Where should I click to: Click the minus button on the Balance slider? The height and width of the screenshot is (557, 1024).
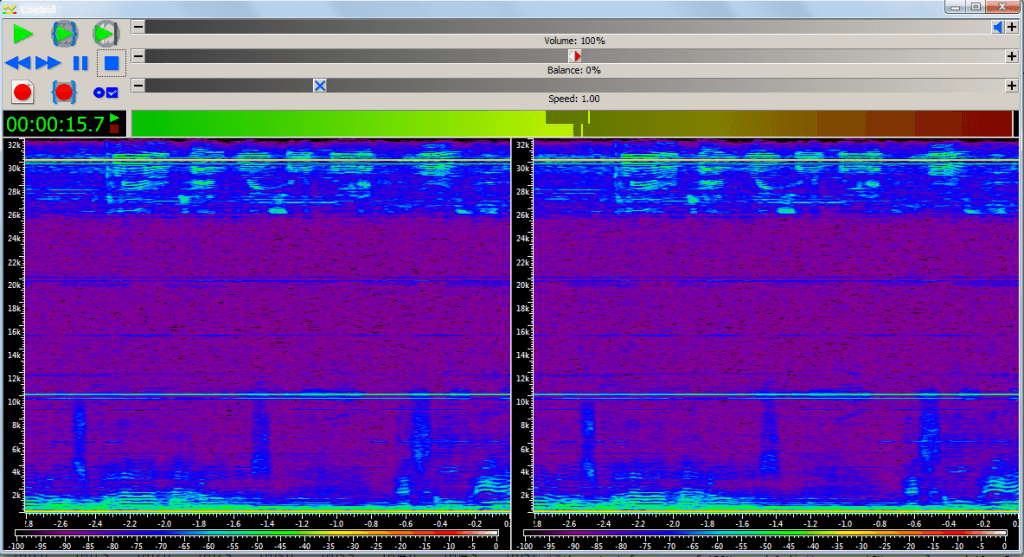(138, 56)
